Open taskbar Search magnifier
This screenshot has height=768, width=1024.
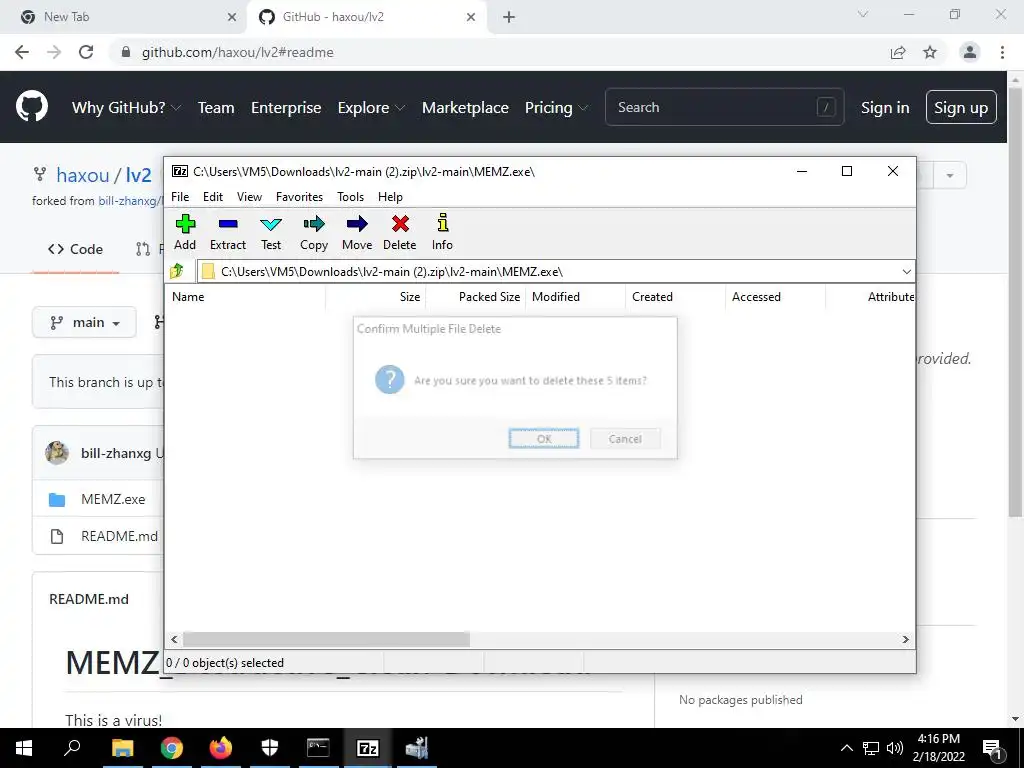click(72, 748)
